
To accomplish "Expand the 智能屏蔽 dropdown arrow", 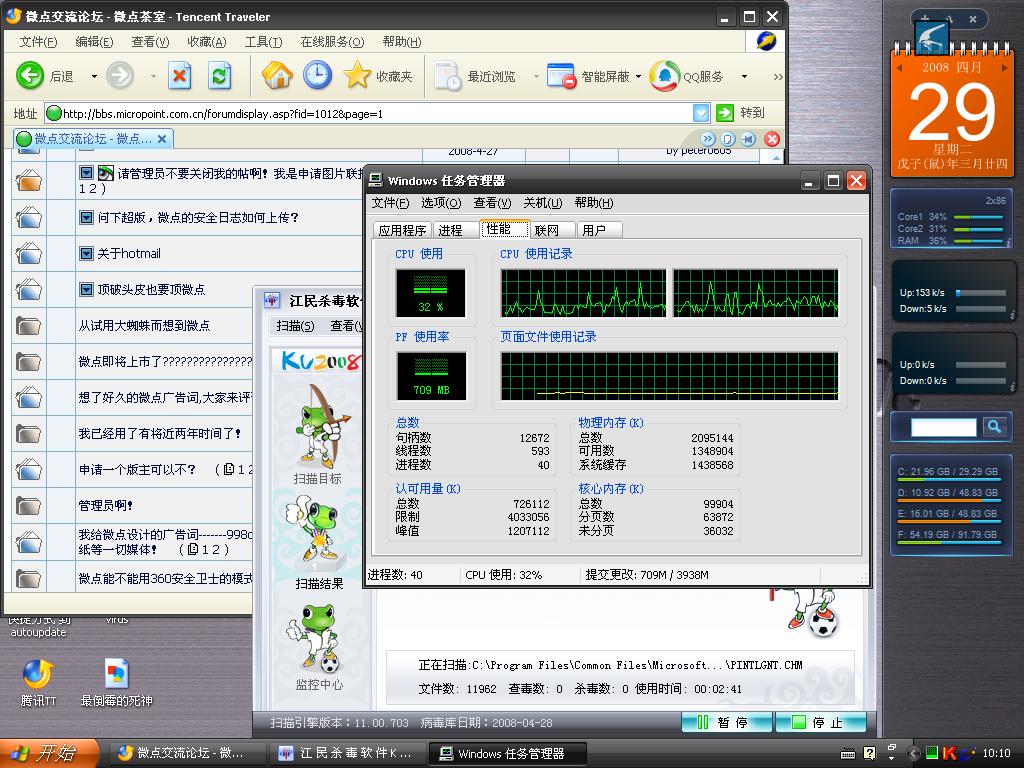I will pos(638,76).
